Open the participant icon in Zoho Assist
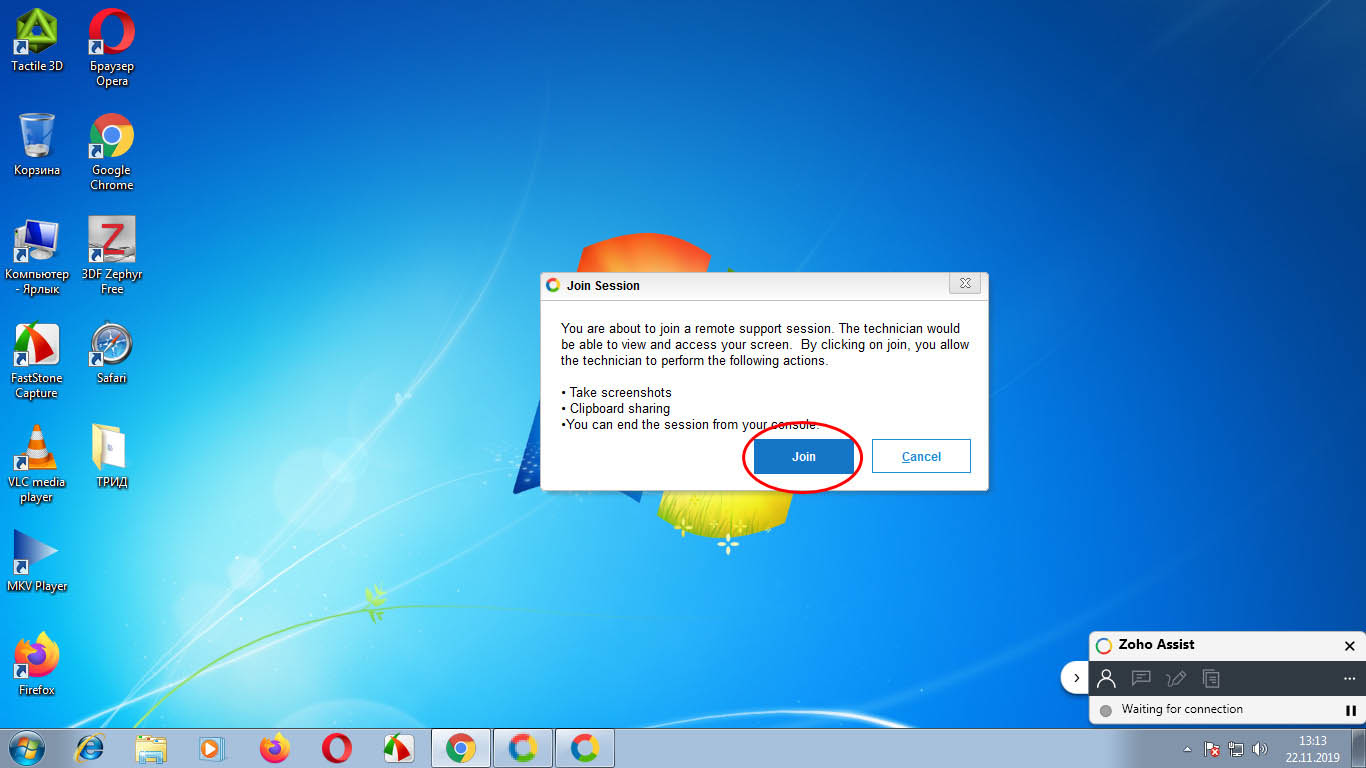Screen dimensions: 1366x768 (1106, 678)
